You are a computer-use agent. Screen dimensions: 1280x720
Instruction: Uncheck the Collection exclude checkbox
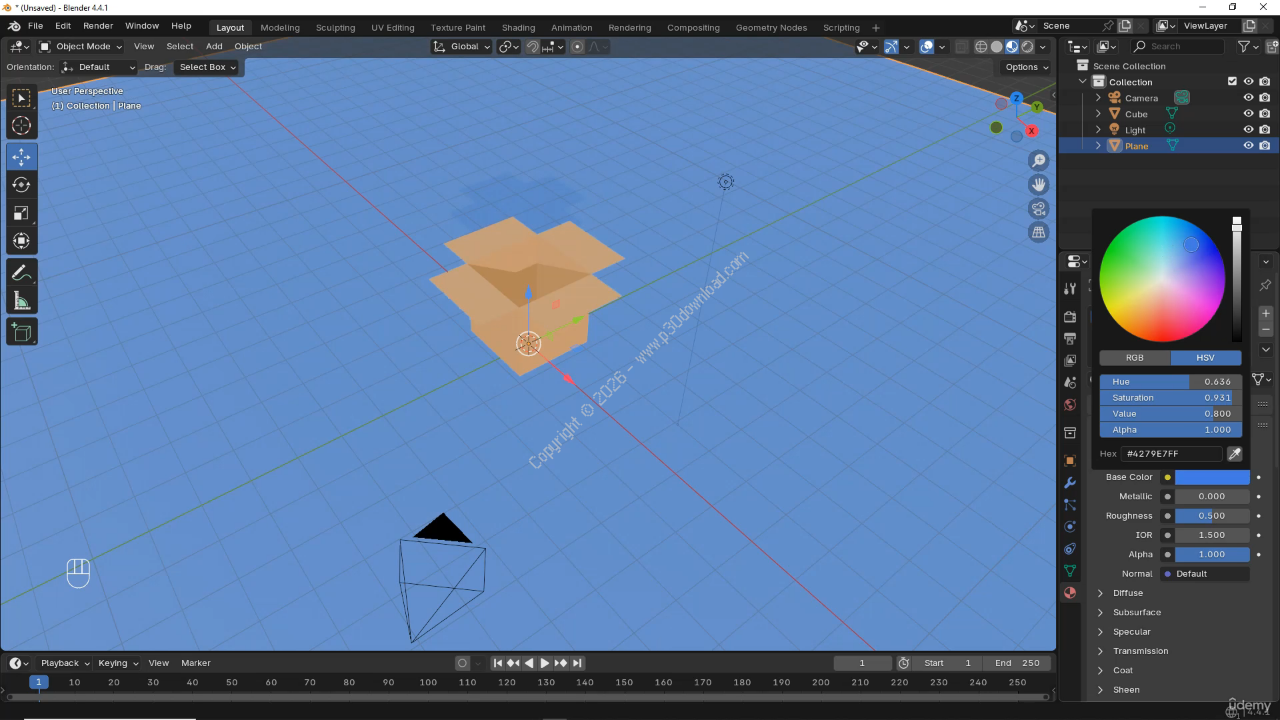click(1232, 82)
